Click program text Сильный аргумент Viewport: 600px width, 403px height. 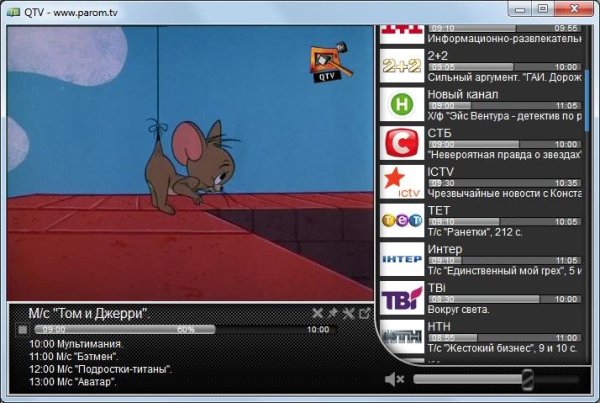click(505, 78)
